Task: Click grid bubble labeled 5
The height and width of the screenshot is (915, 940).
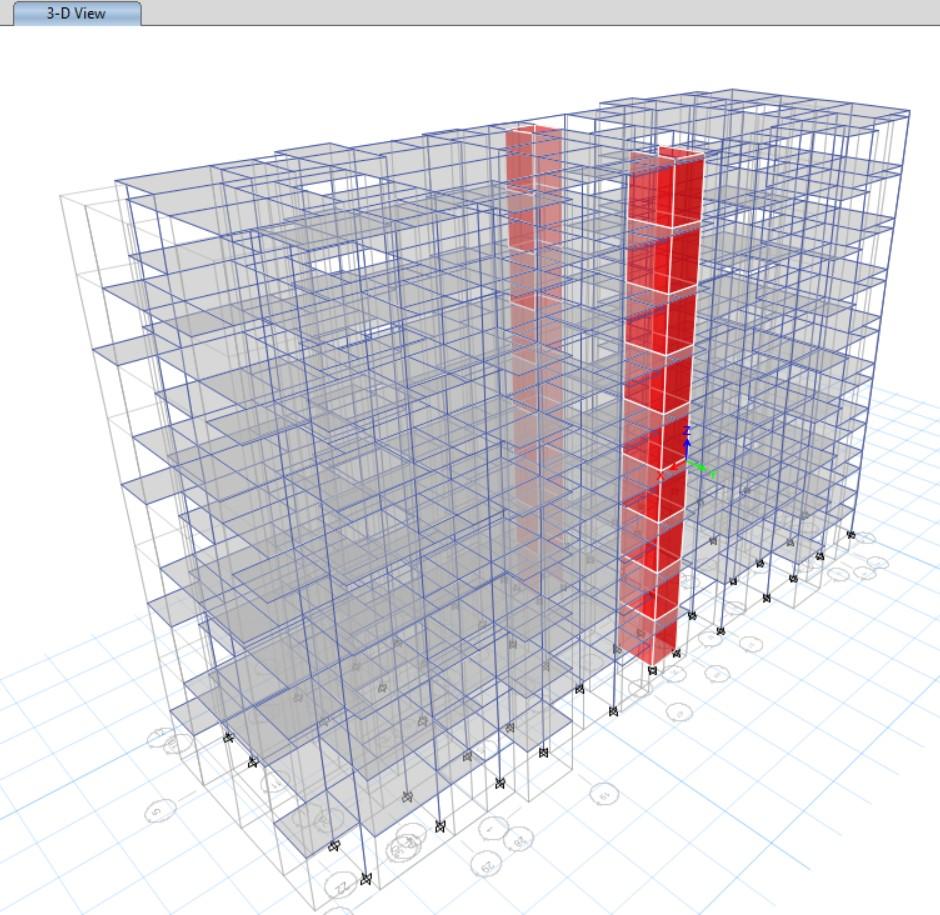Action: tap(159, 811)
